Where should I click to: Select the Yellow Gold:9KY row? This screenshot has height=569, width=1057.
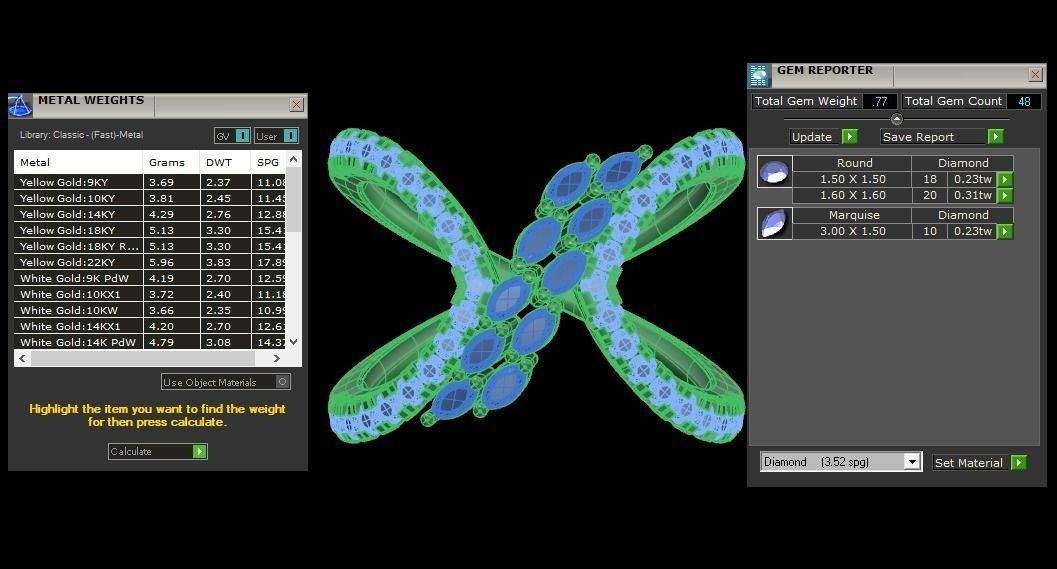pos(150,182)
